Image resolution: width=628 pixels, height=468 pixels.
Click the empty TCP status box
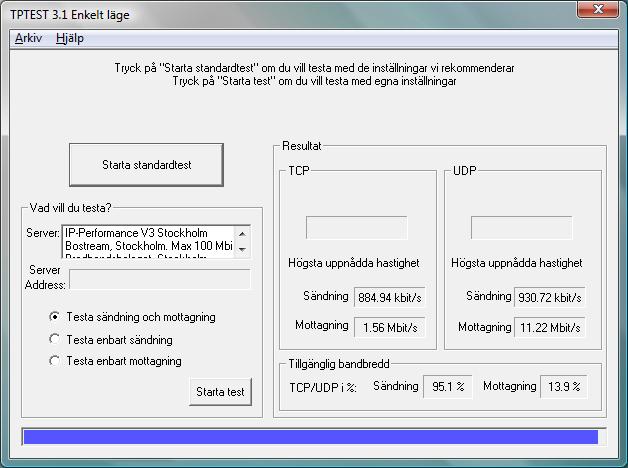356,227
